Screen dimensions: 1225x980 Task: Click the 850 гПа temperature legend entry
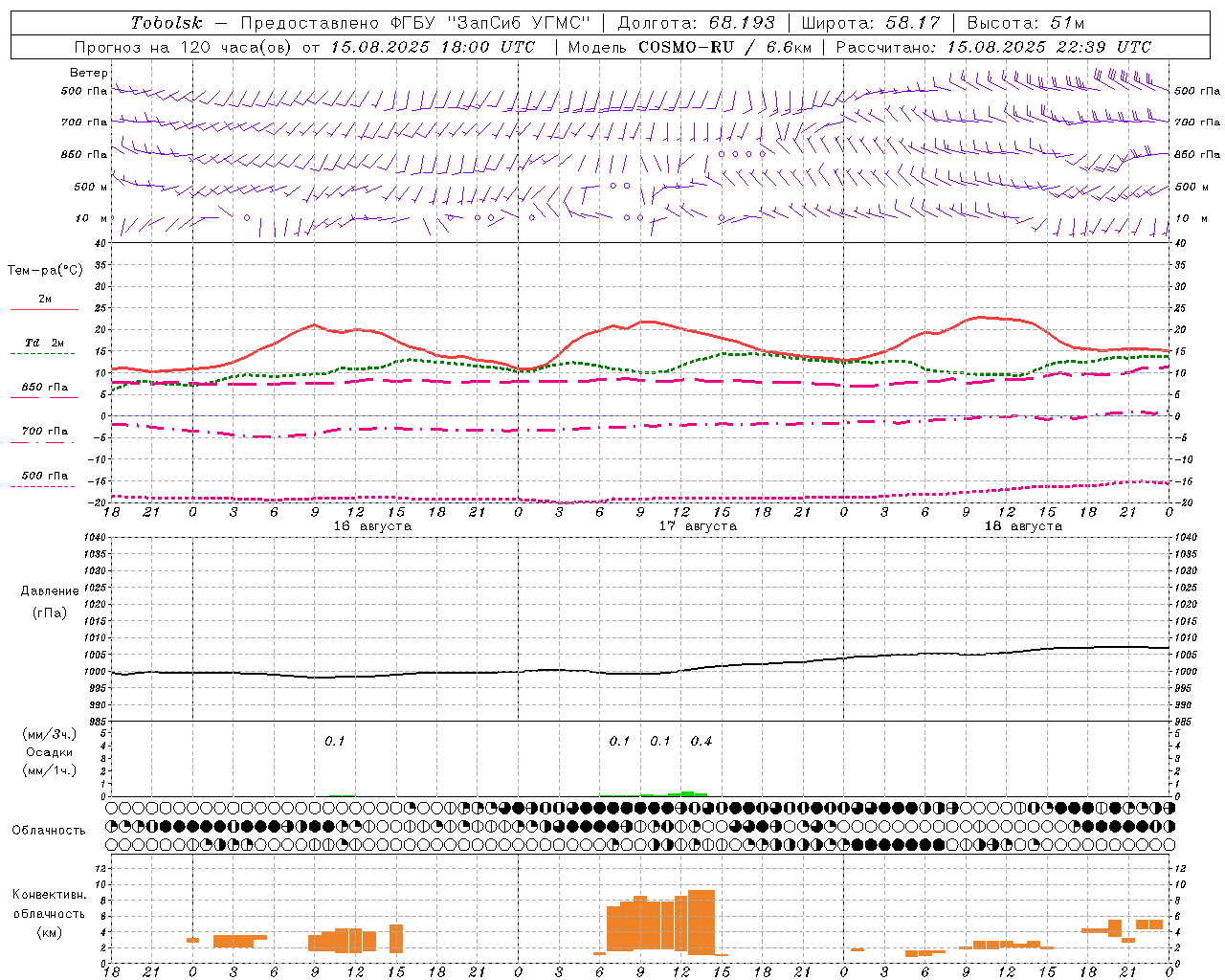pyautogui.click(x=45, y=388)
